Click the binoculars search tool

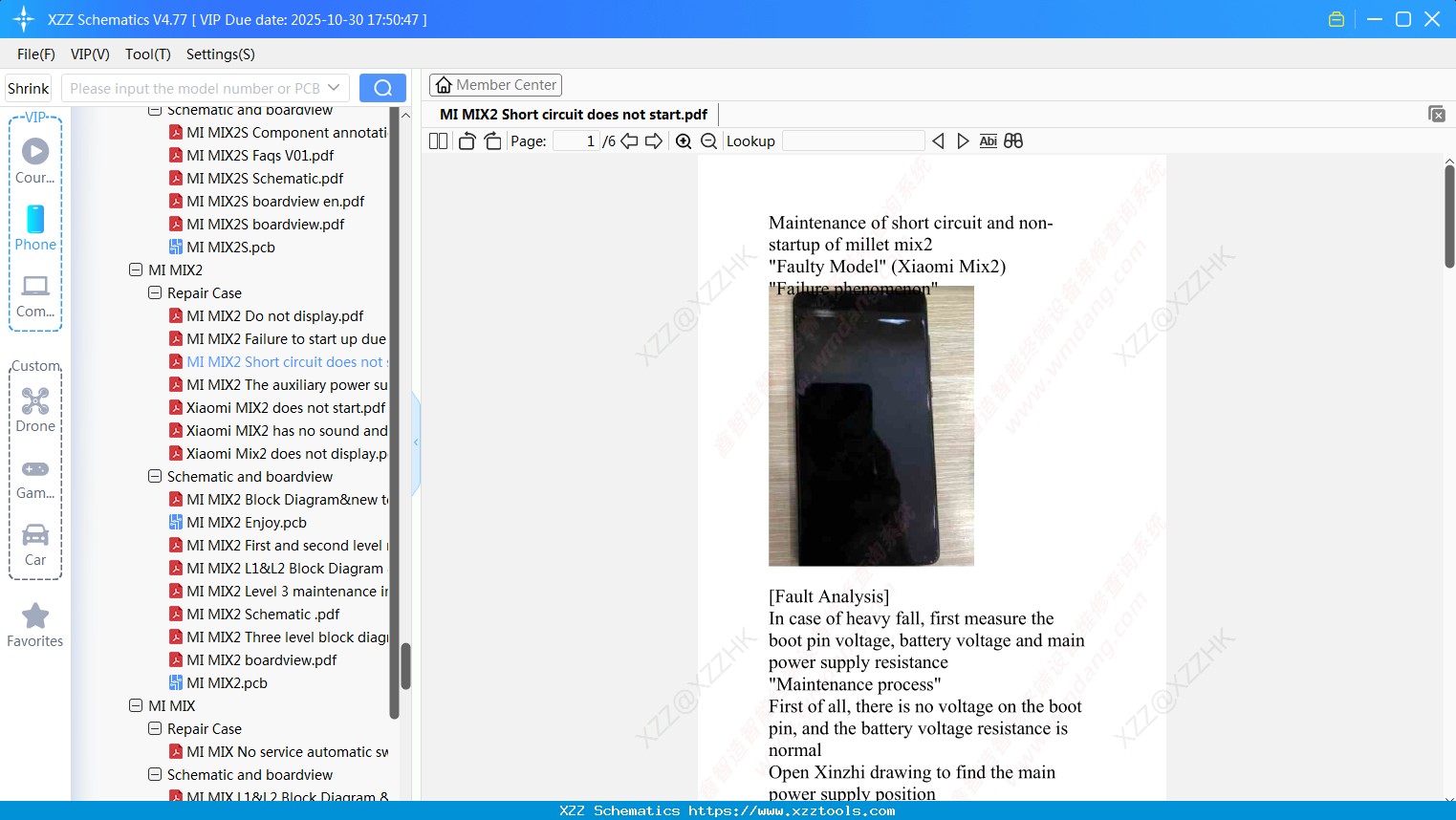[x=1013, y=140]
